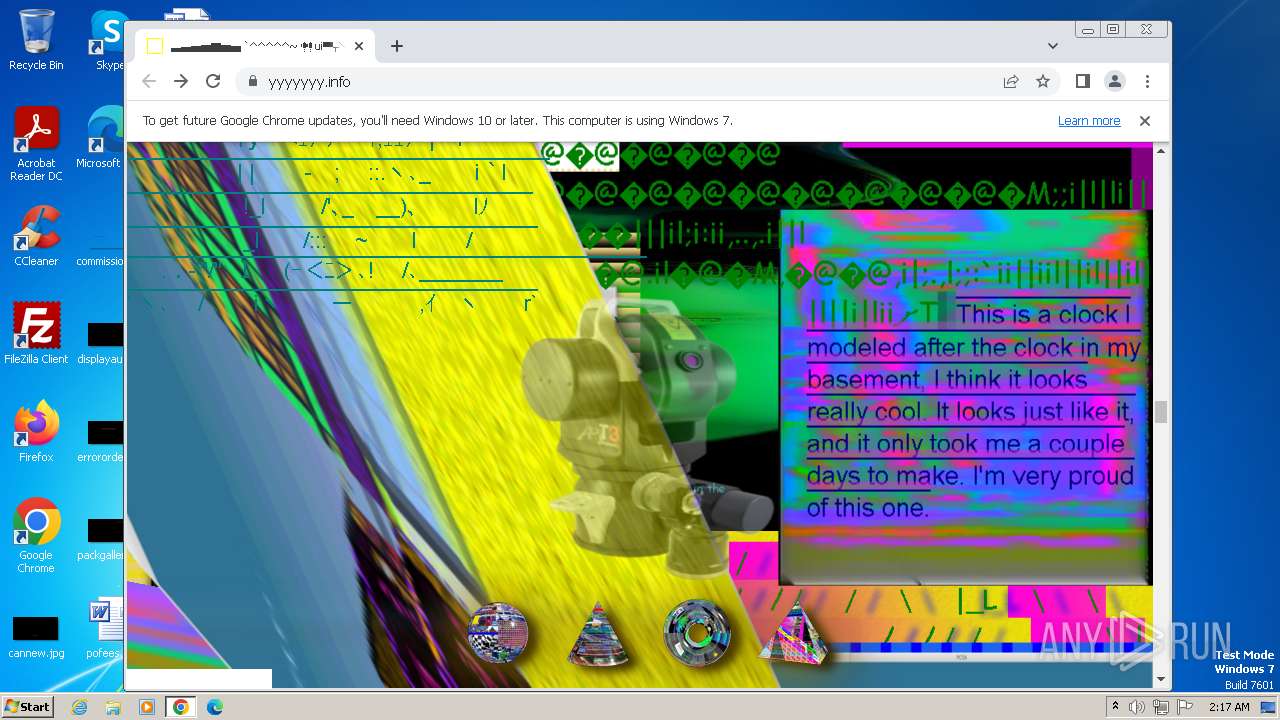Click the share page icon
This screenshot has width=1280, height=720.
coord(1011,82)
